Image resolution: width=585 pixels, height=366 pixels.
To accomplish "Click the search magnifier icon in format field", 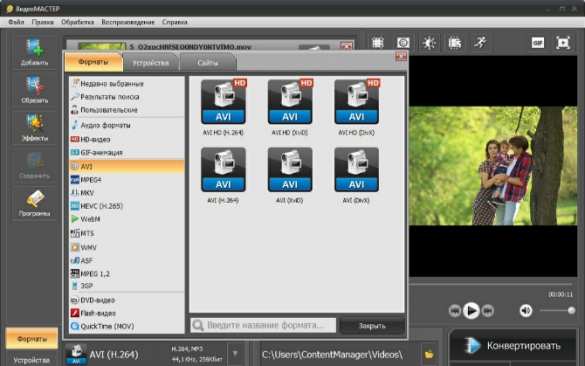I will (x=198, y=325).
